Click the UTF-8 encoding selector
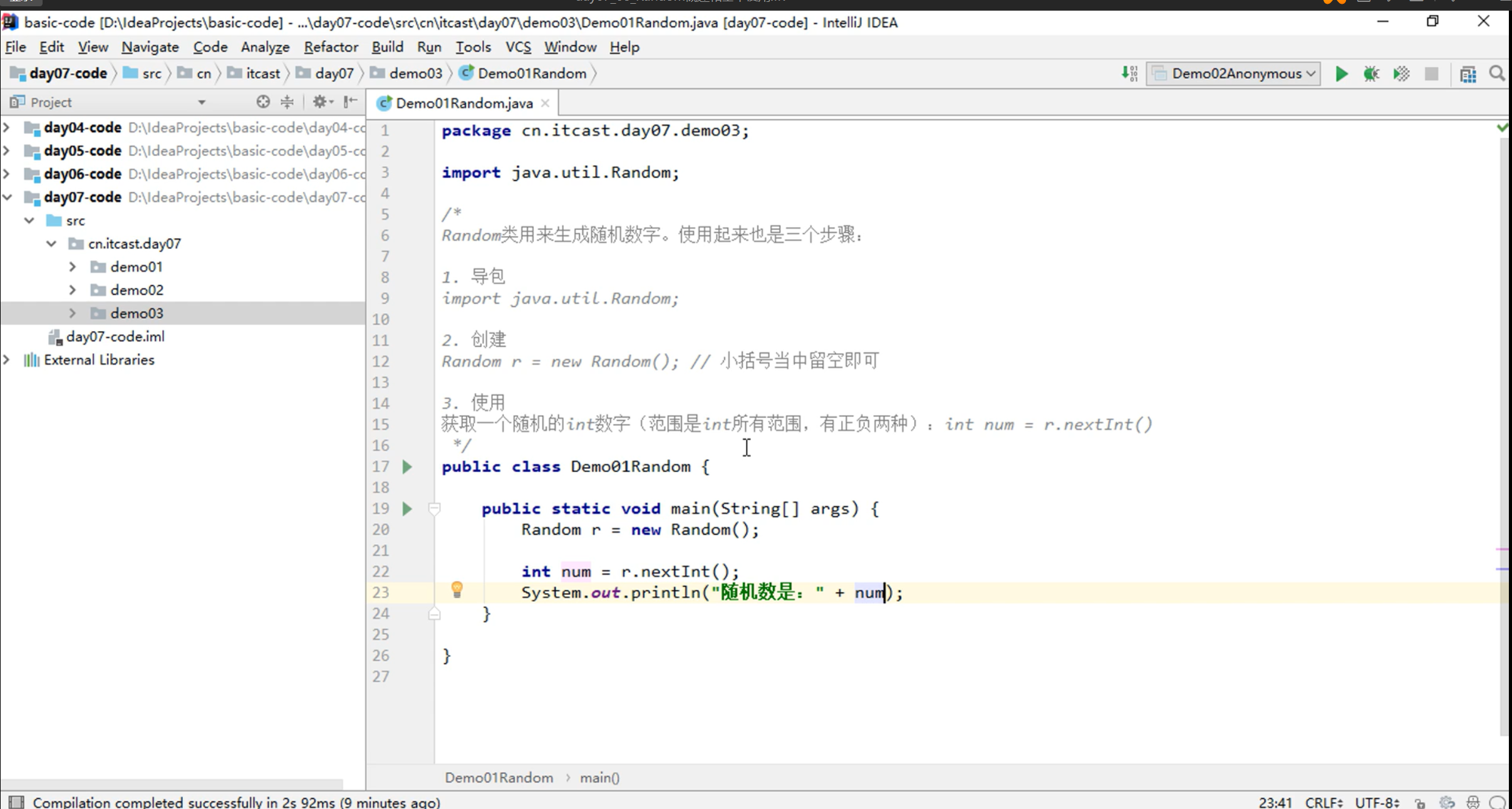This screenshot has height=809, width=1512. (1377, 802)
